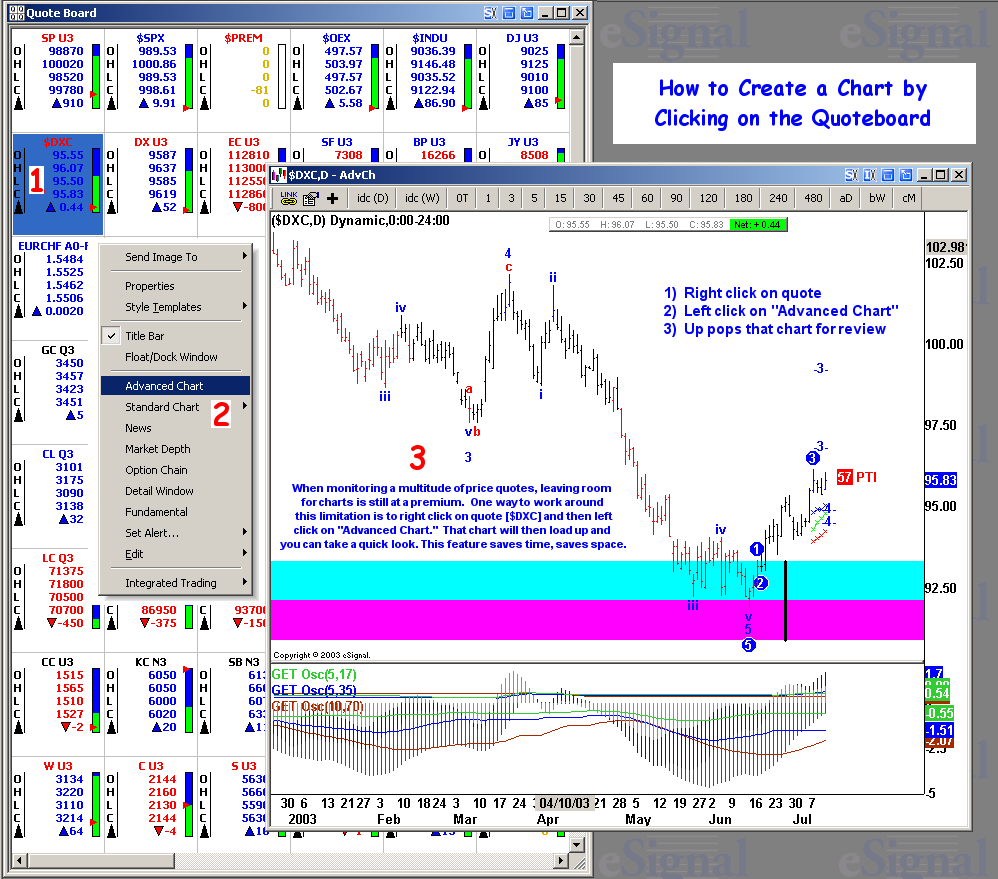The width and height of the screenshot is (998, 879).
Task: Switch chart to 3 minute interval
Action: coord(511,198)
